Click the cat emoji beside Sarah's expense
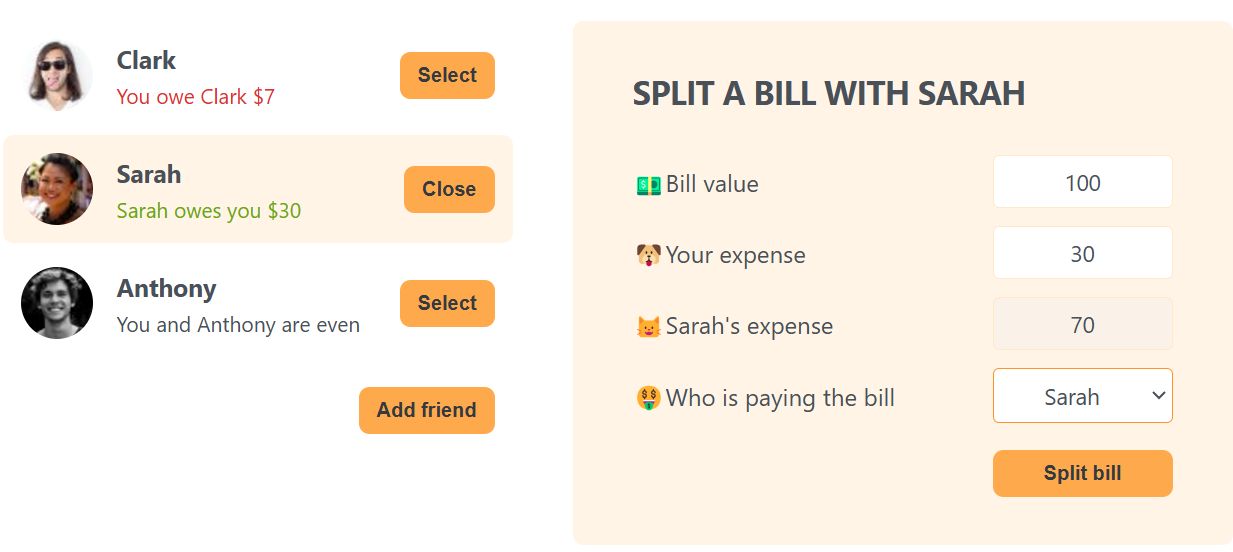 (x=648, y=327)
